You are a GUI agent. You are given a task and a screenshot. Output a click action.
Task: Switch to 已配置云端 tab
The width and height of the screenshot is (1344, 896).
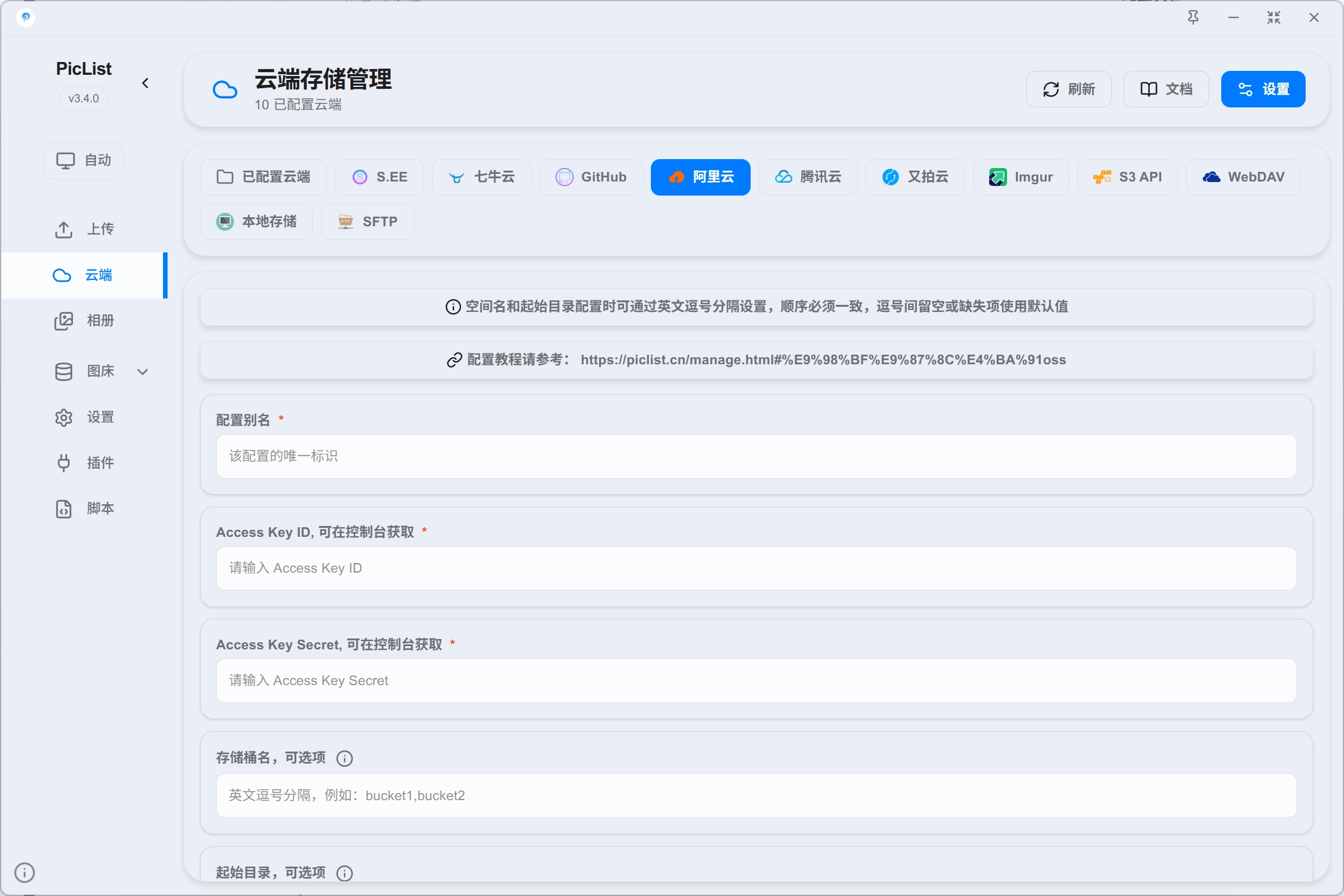263,177
